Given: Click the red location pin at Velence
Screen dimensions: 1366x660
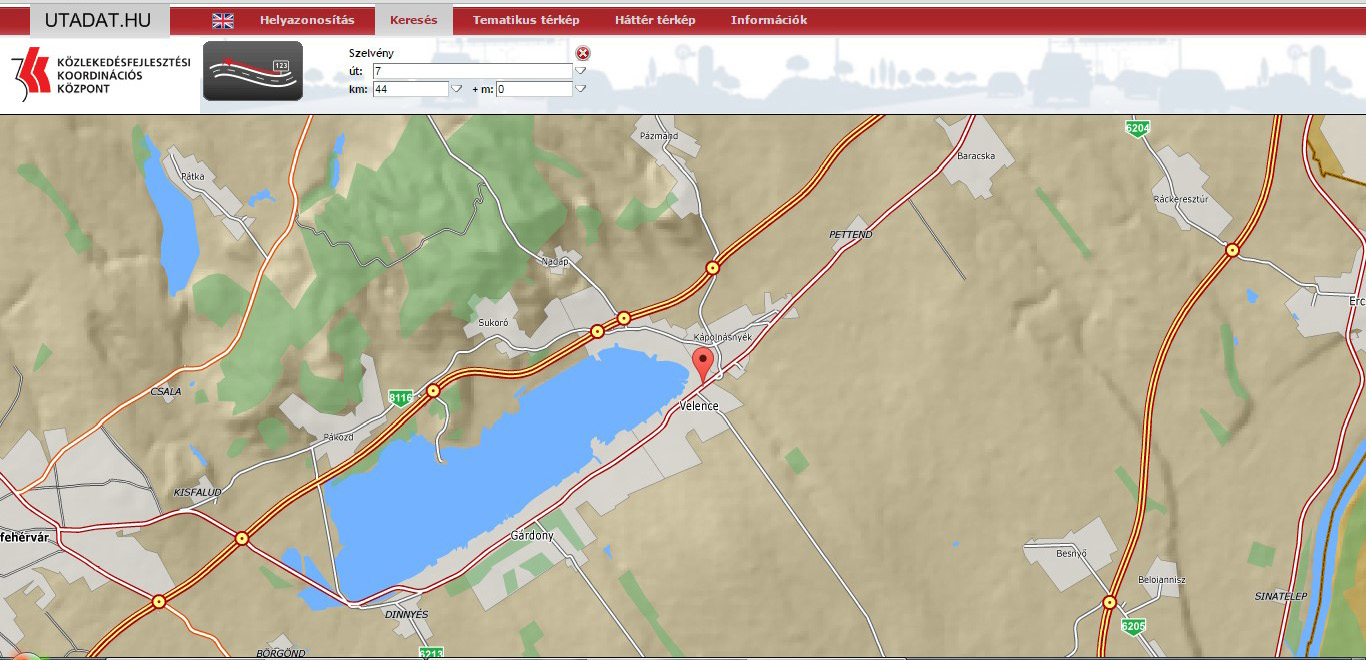Looking at the screenshot, I should pyautogui.click(x=703, y=365).
